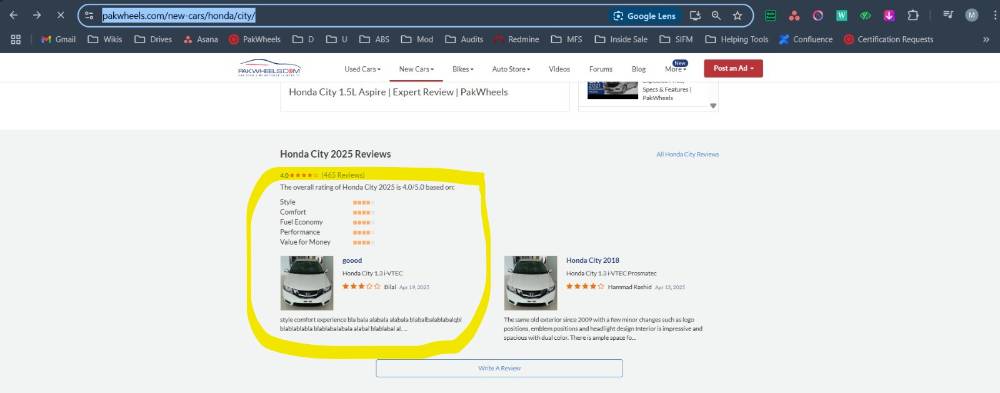This screenshot has width=1000, height=393.
Task: View site information icon in address bar
Action: [90, 15]
